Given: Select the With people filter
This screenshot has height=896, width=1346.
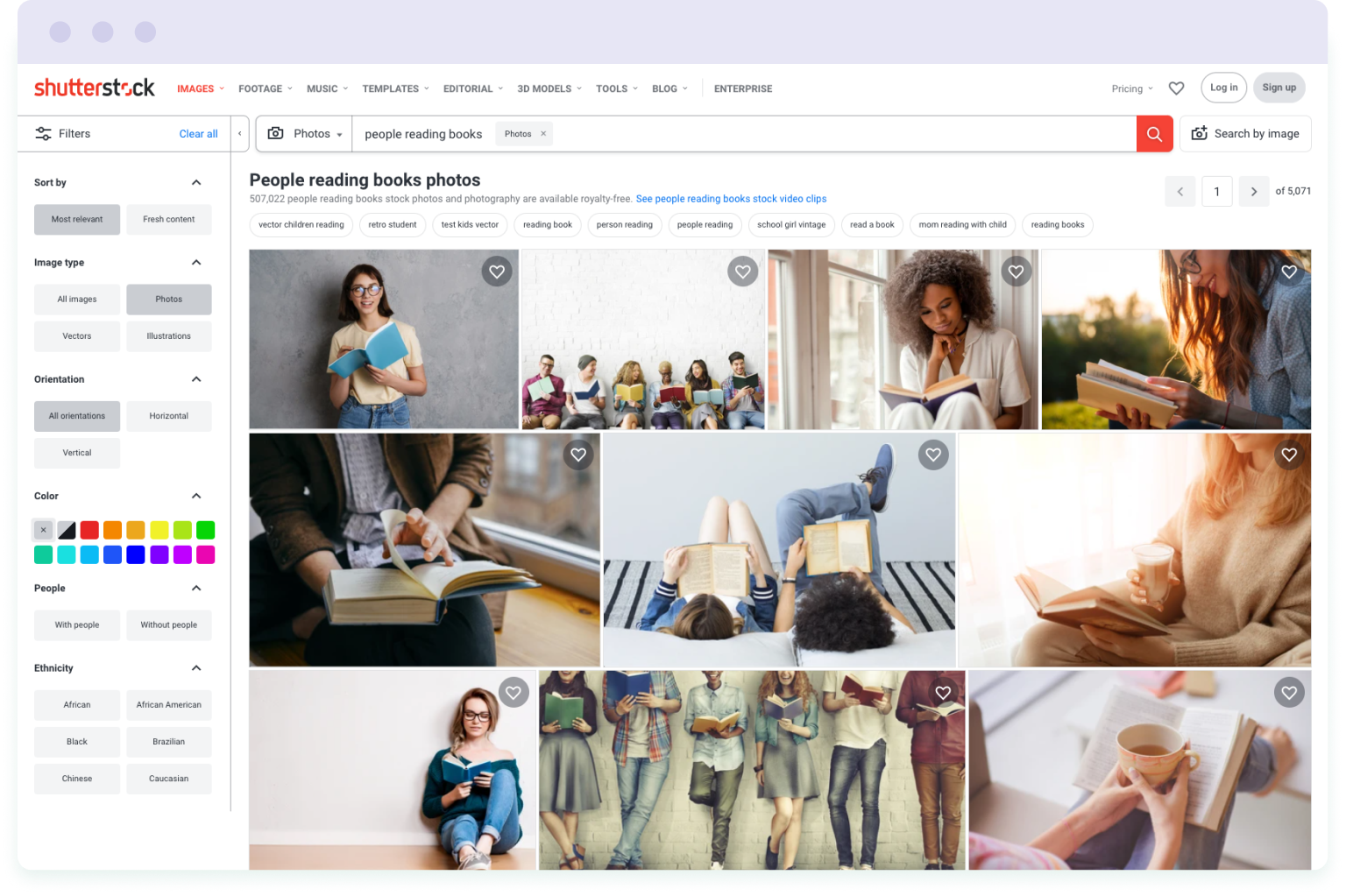Looking at the screenshot, I should tap(76, 624).
